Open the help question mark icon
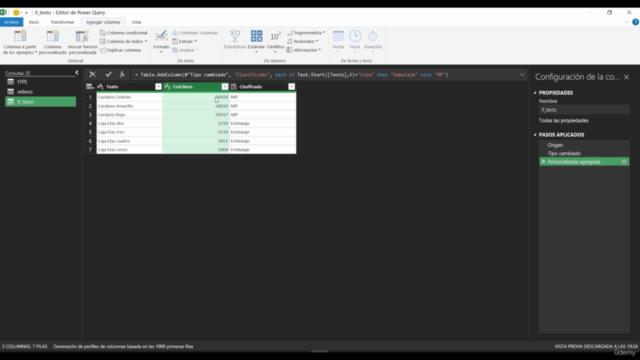Screen dimensions: 640x360 pos(636,22)
